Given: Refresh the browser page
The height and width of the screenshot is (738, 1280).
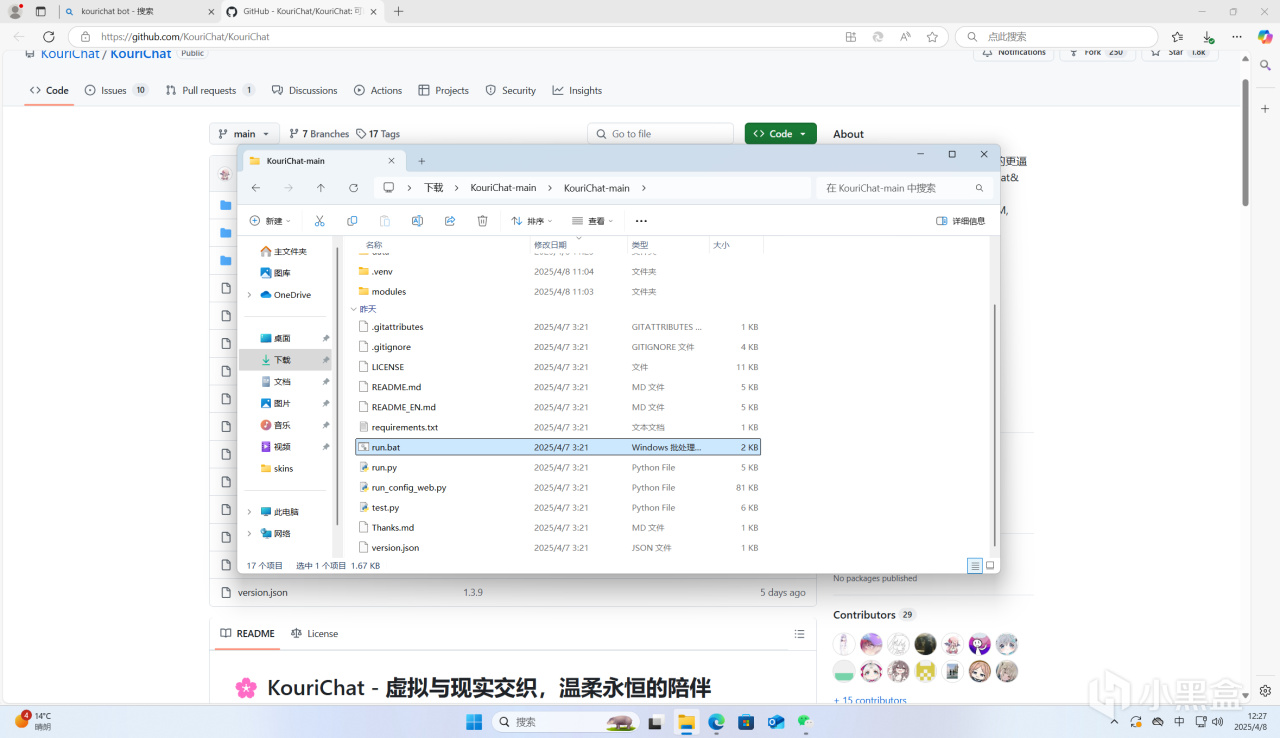Looking at the screenshot, I should 49,37.
